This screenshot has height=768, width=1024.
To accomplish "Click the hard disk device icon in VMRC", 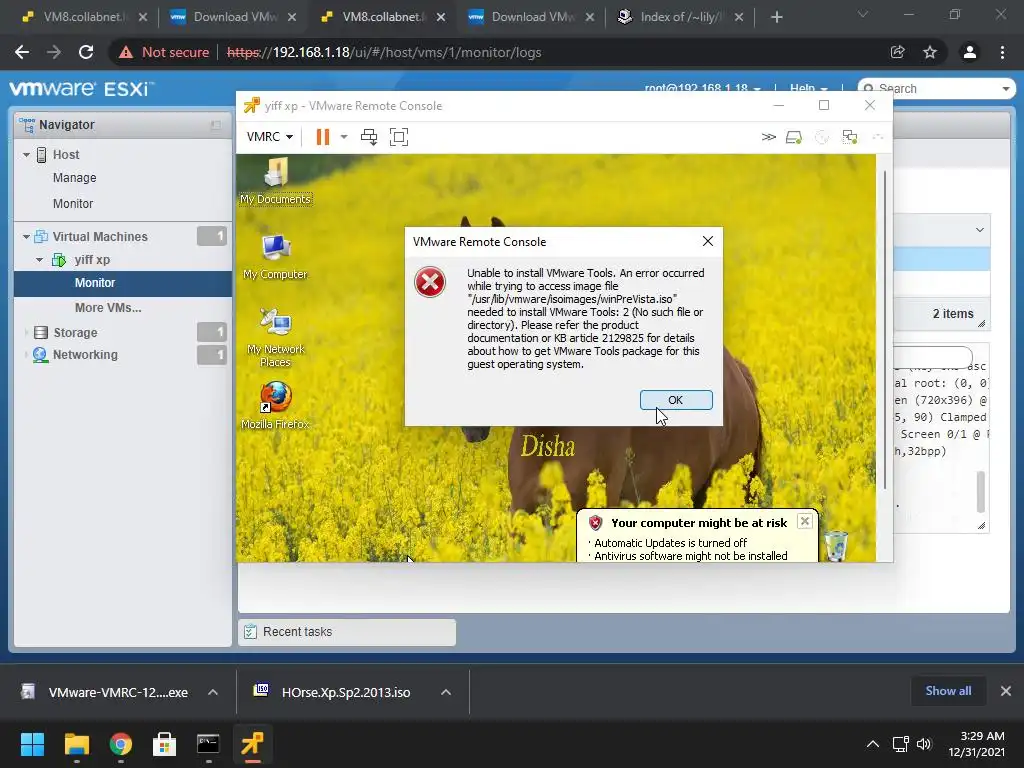I will (793, 136).
